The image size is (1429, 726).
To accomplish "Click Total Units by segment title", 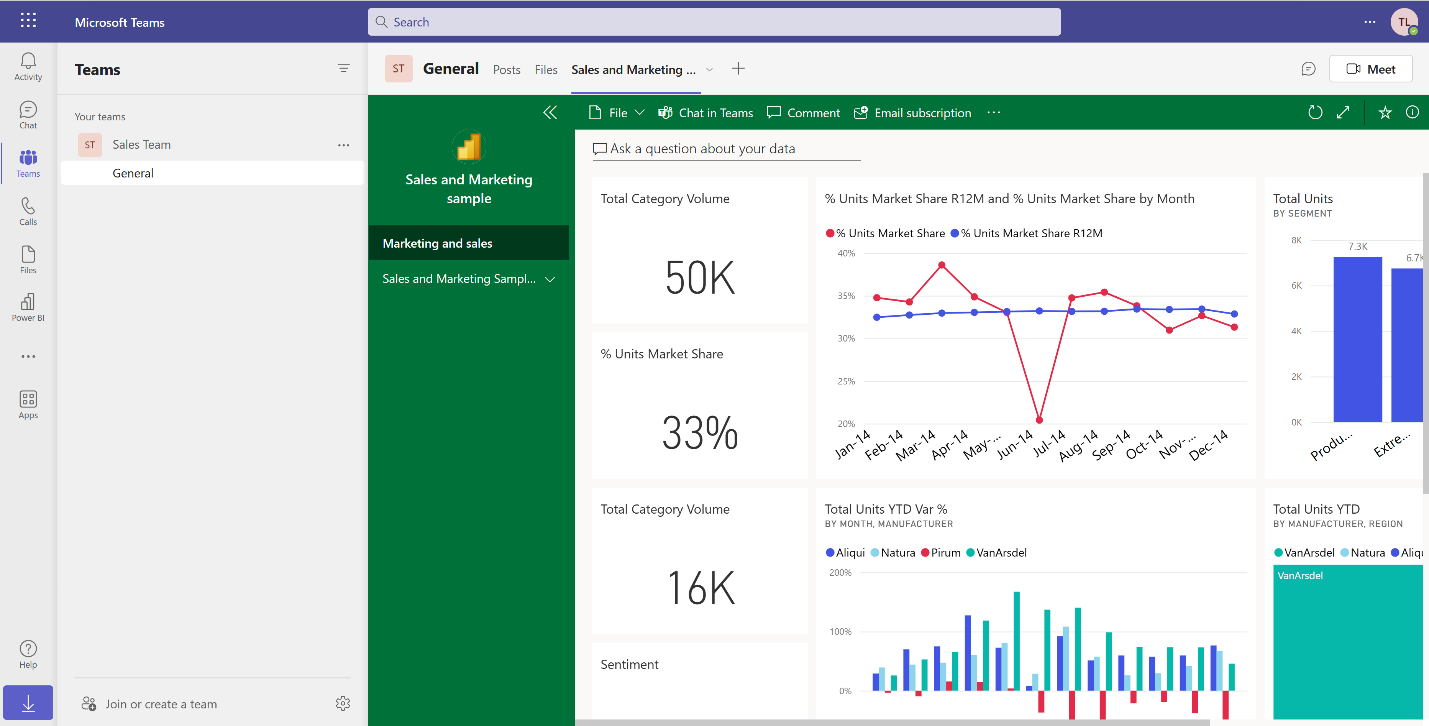I will 1303,199.
